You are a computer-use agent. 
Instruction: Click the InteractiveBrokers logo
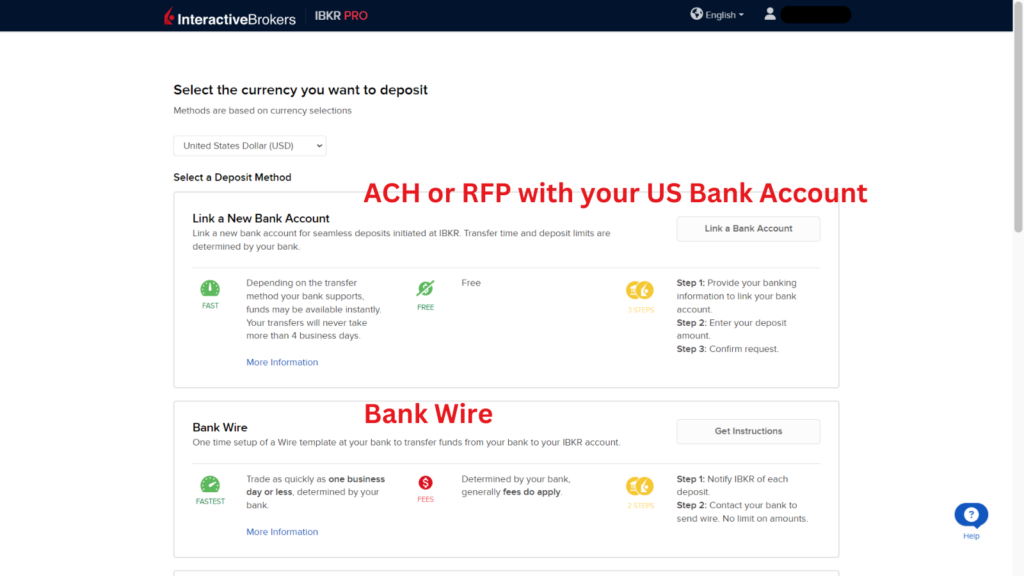click(228, 15)
